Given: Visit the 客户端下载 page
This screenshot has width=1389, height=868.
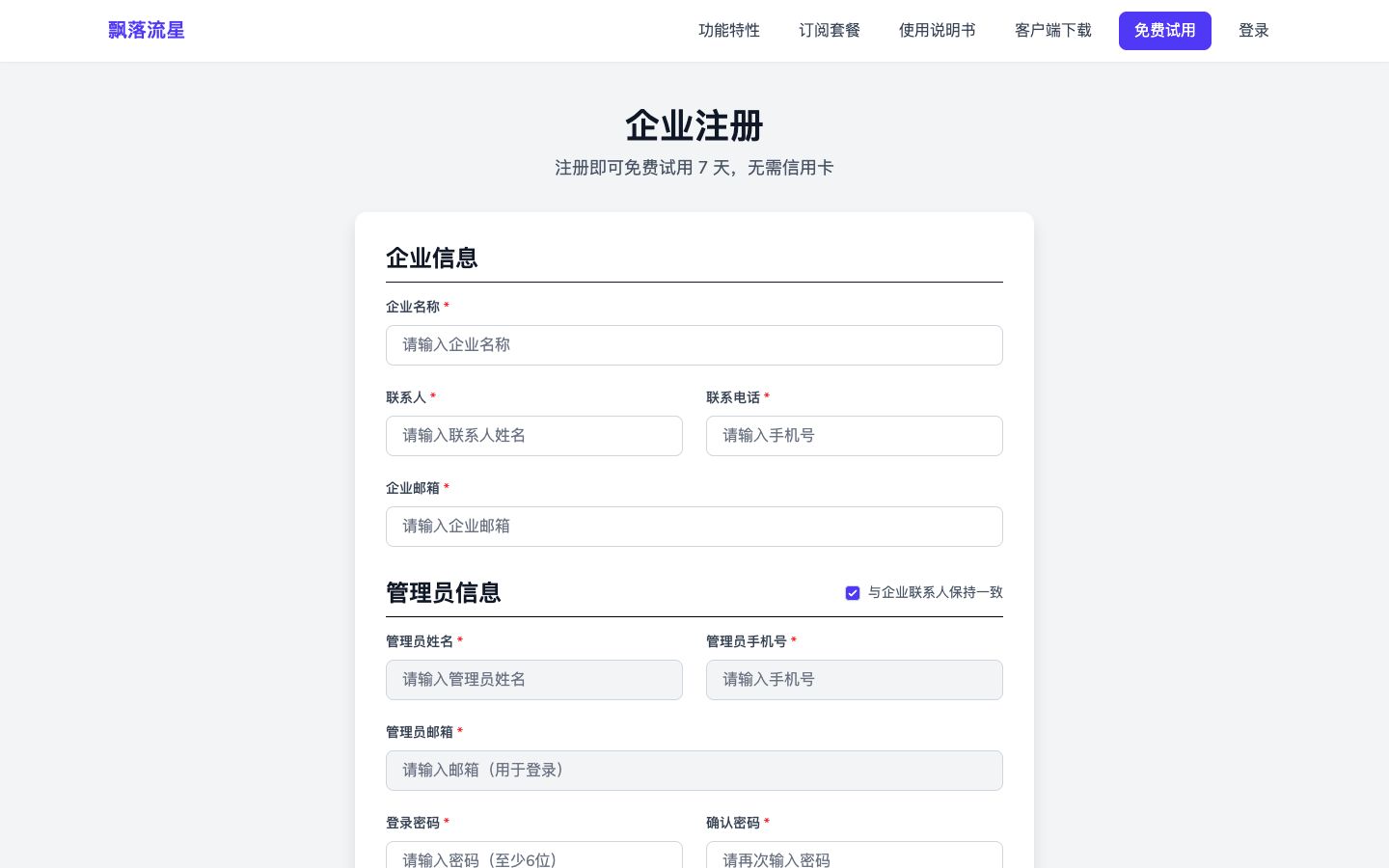Looking at the screenshot, I should tap(1053, 31).
